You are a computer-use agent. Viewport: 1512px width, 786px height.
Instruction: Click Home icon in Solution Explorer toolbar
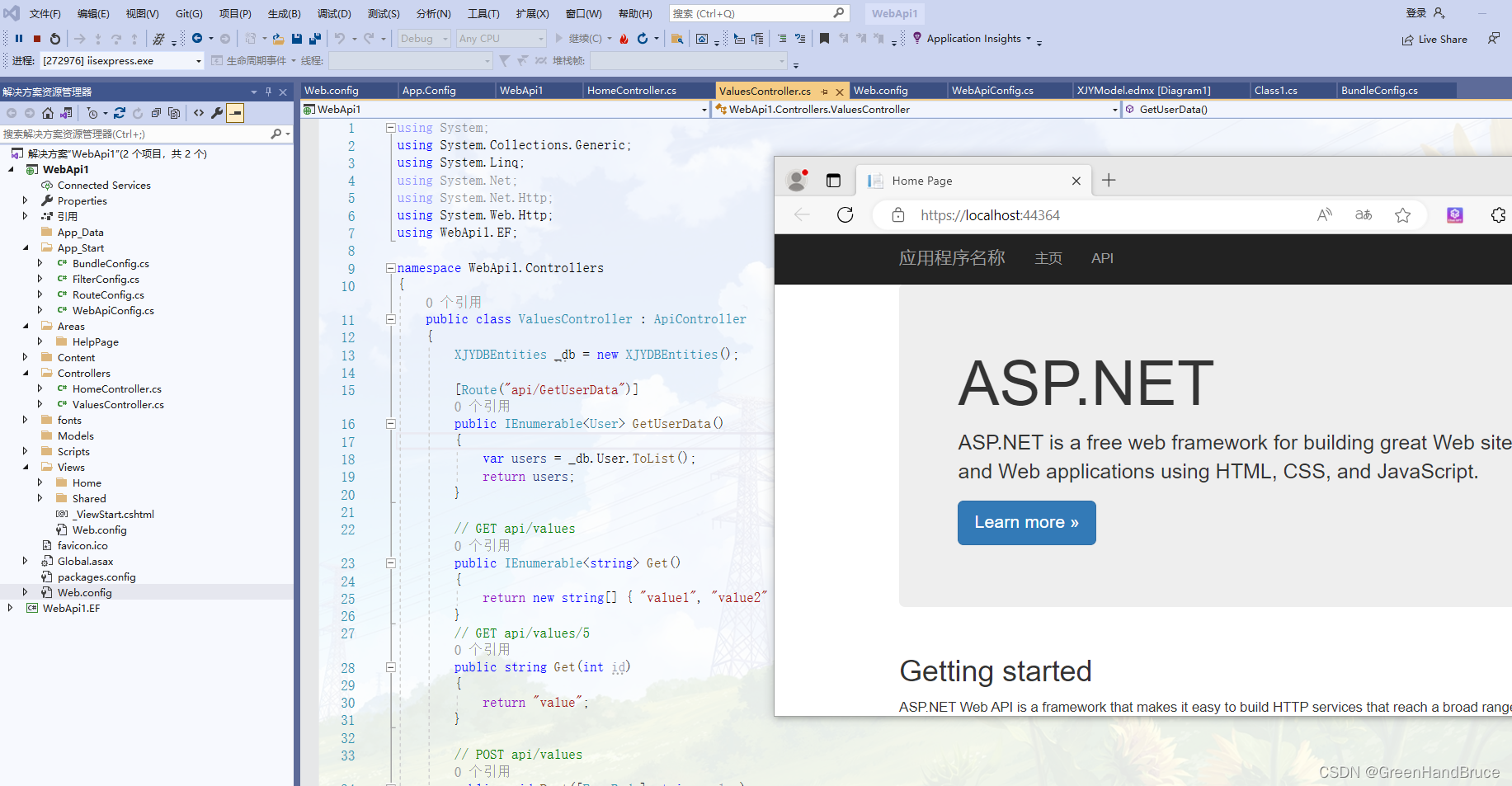(x=48, y=113)
